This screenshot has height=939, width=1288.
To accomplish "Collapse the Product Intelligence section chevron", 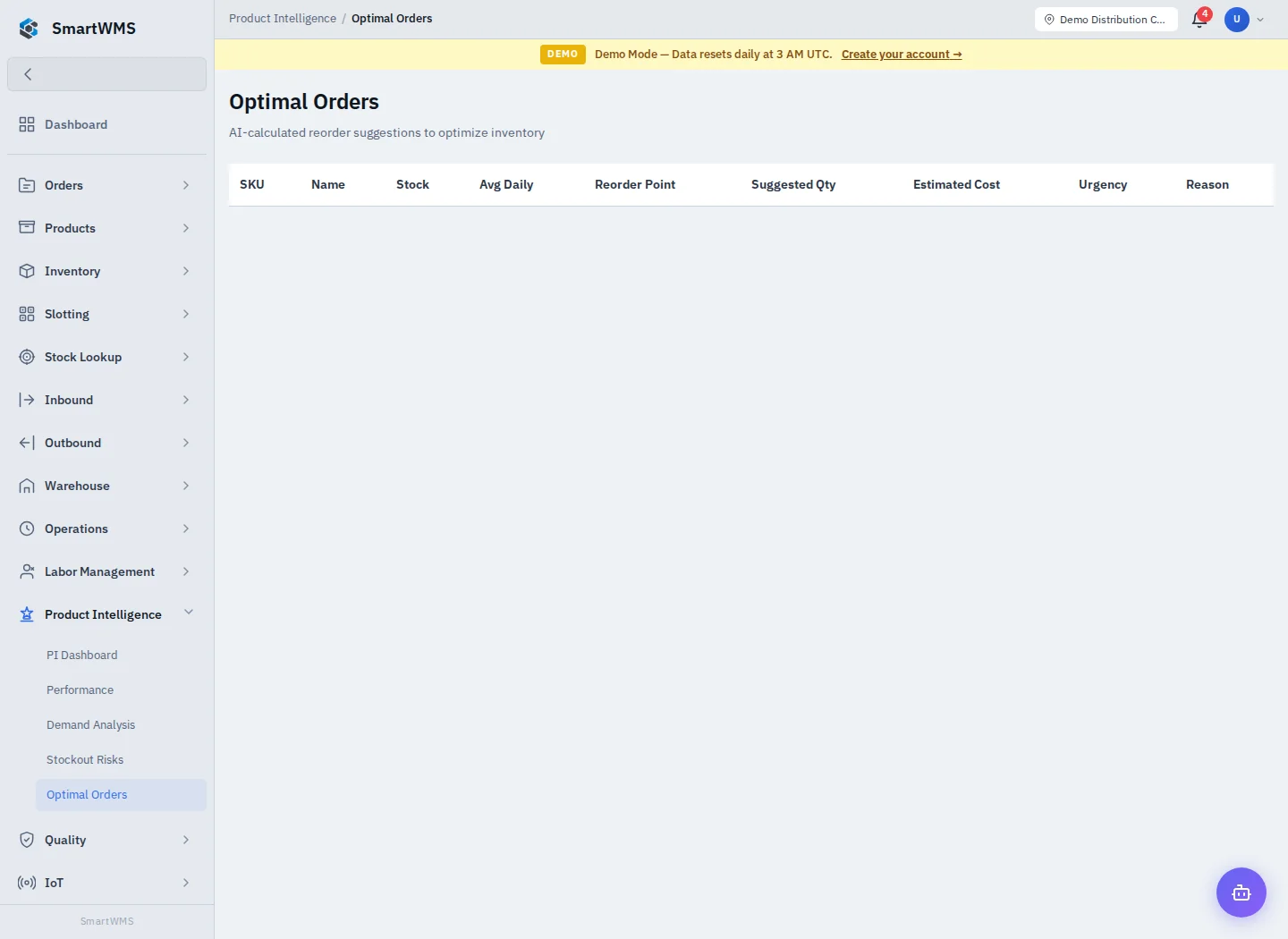I will 189,613.
